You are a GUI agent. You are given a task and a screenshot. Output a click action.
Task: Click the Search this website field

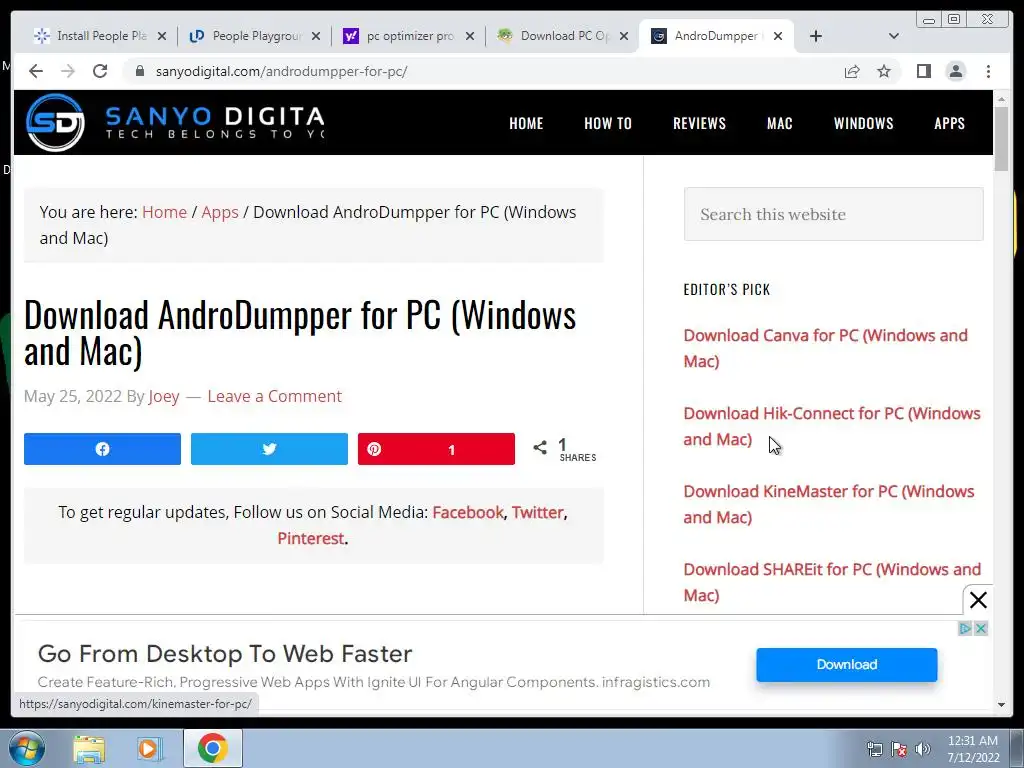pos(833,214)
